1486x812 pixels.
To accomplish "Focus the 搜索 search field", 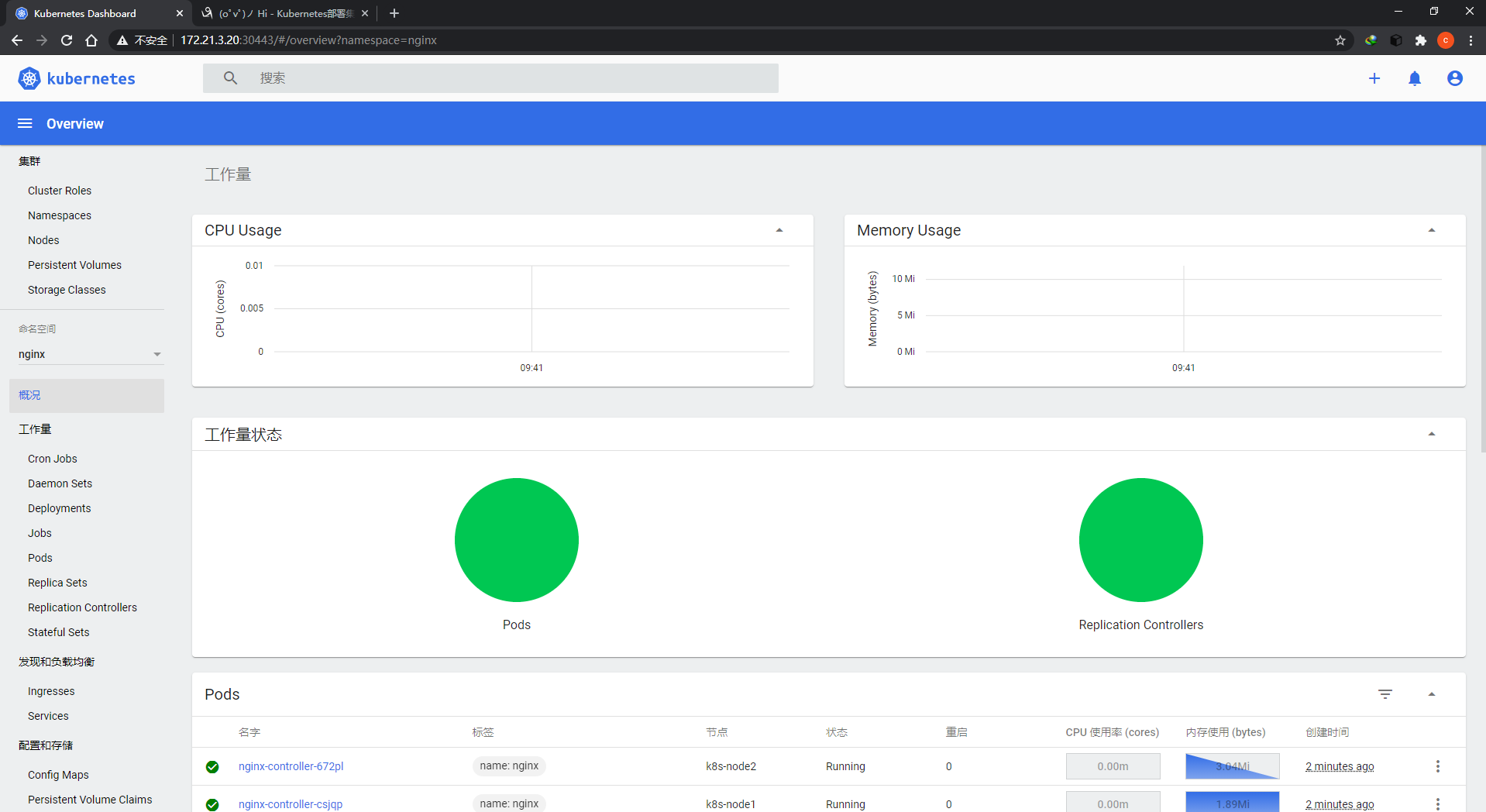I will point(490,78).
